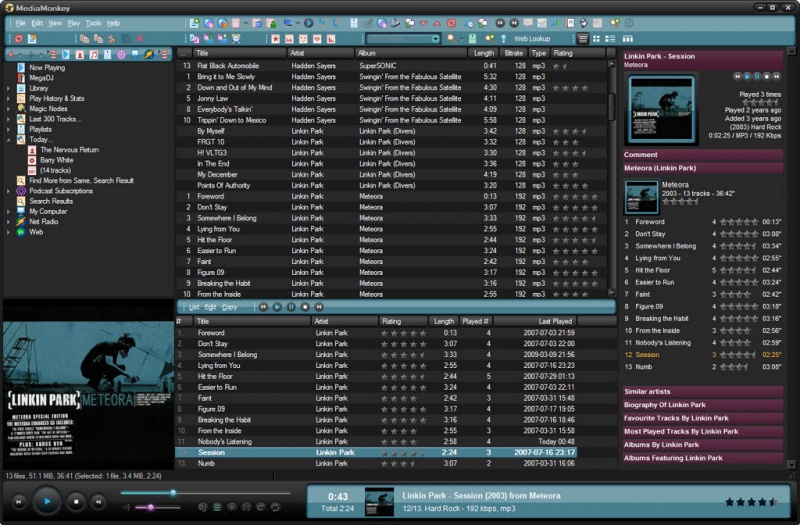Expand the Net Radio tree node
This screenshot has height=525, width=800.
pyautogui.click(x=8, y=222)
